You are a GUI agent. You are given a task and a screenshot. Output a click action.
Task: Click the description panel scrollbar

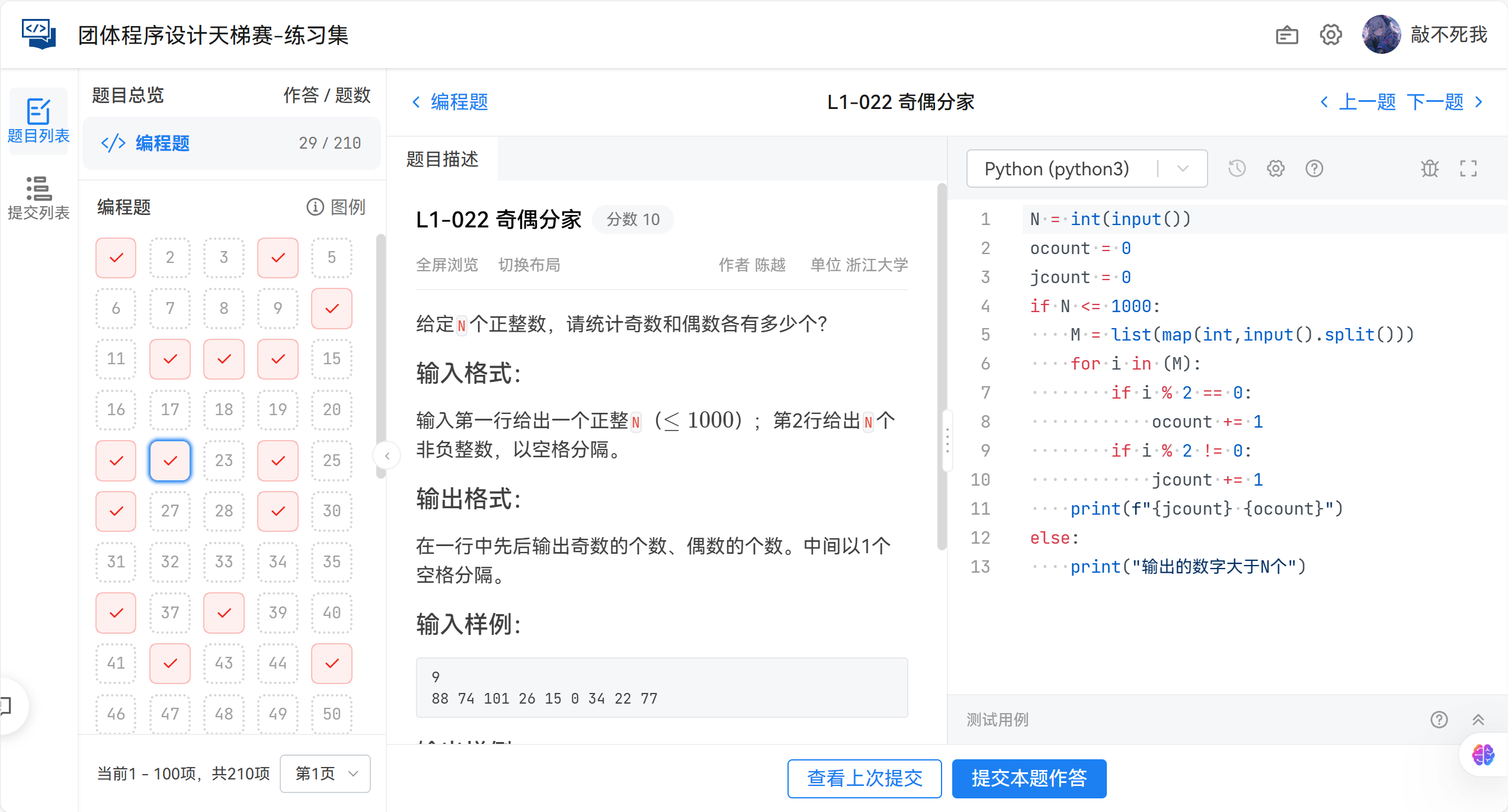coord(942,367)
